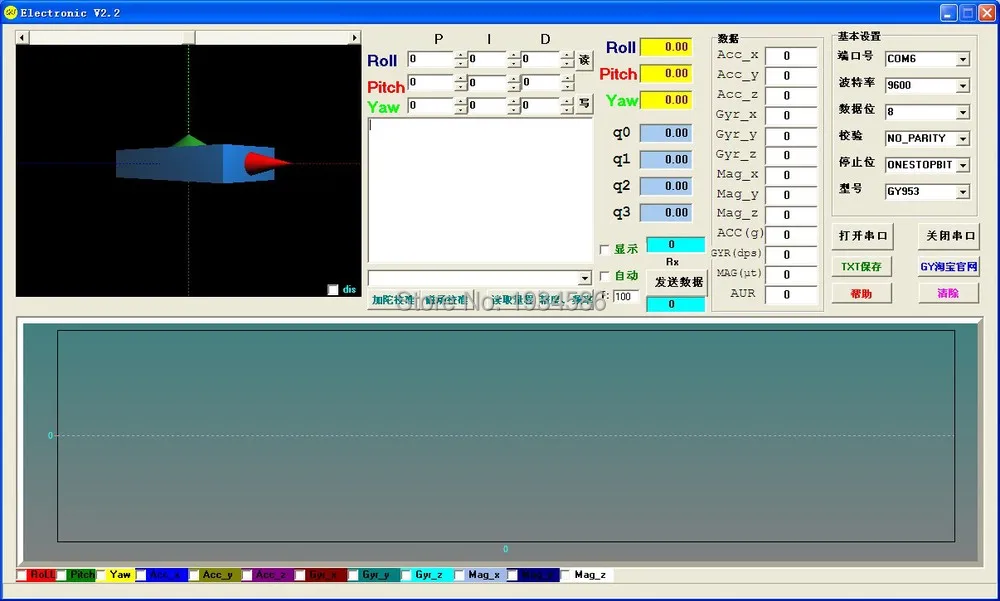Click the application icon in title bar
The height and width of the screenshot is (601, 1000).
pos(10,12)
